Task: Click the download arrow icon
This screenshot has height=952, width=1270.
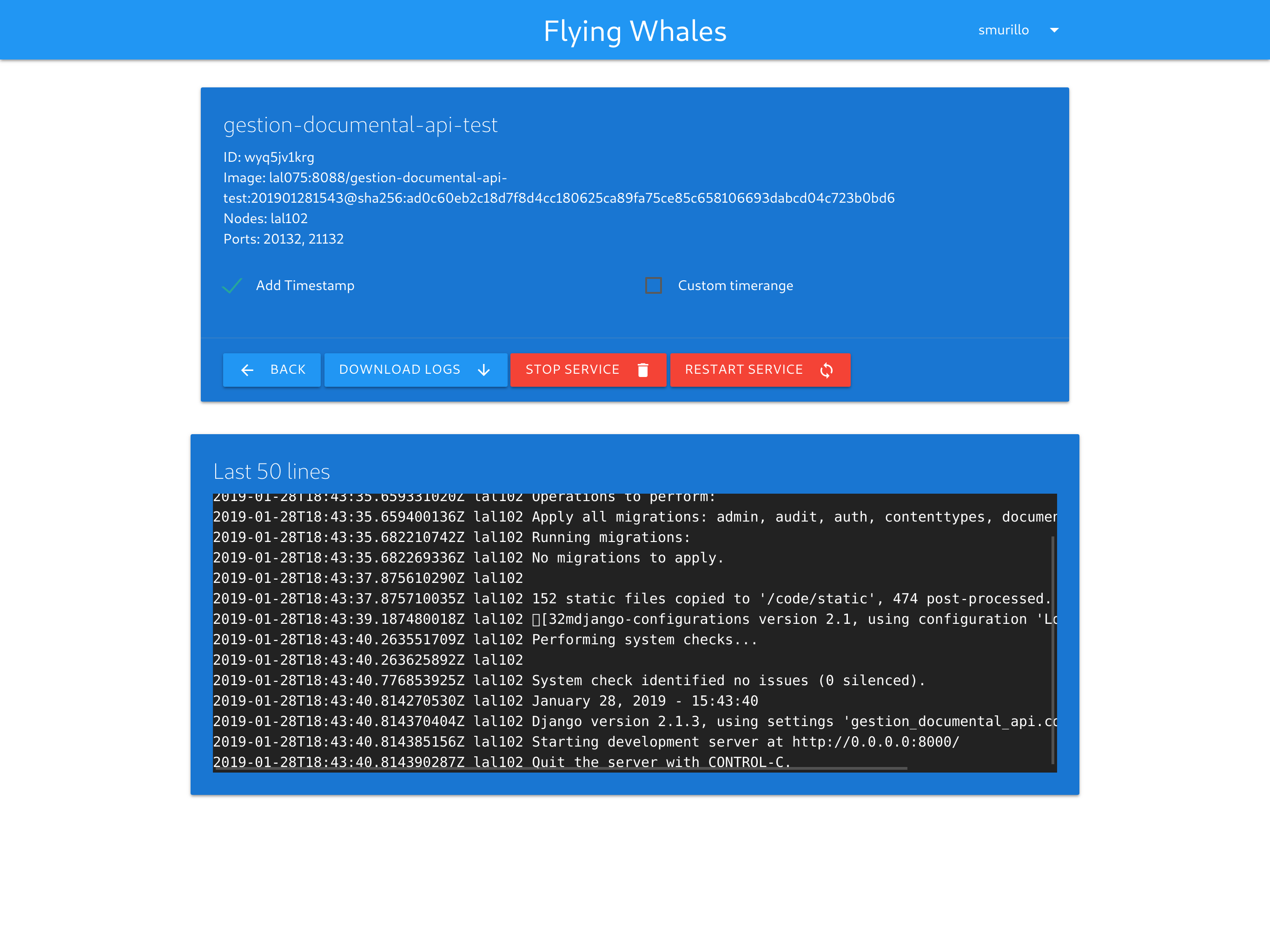Action: (484, 370)
